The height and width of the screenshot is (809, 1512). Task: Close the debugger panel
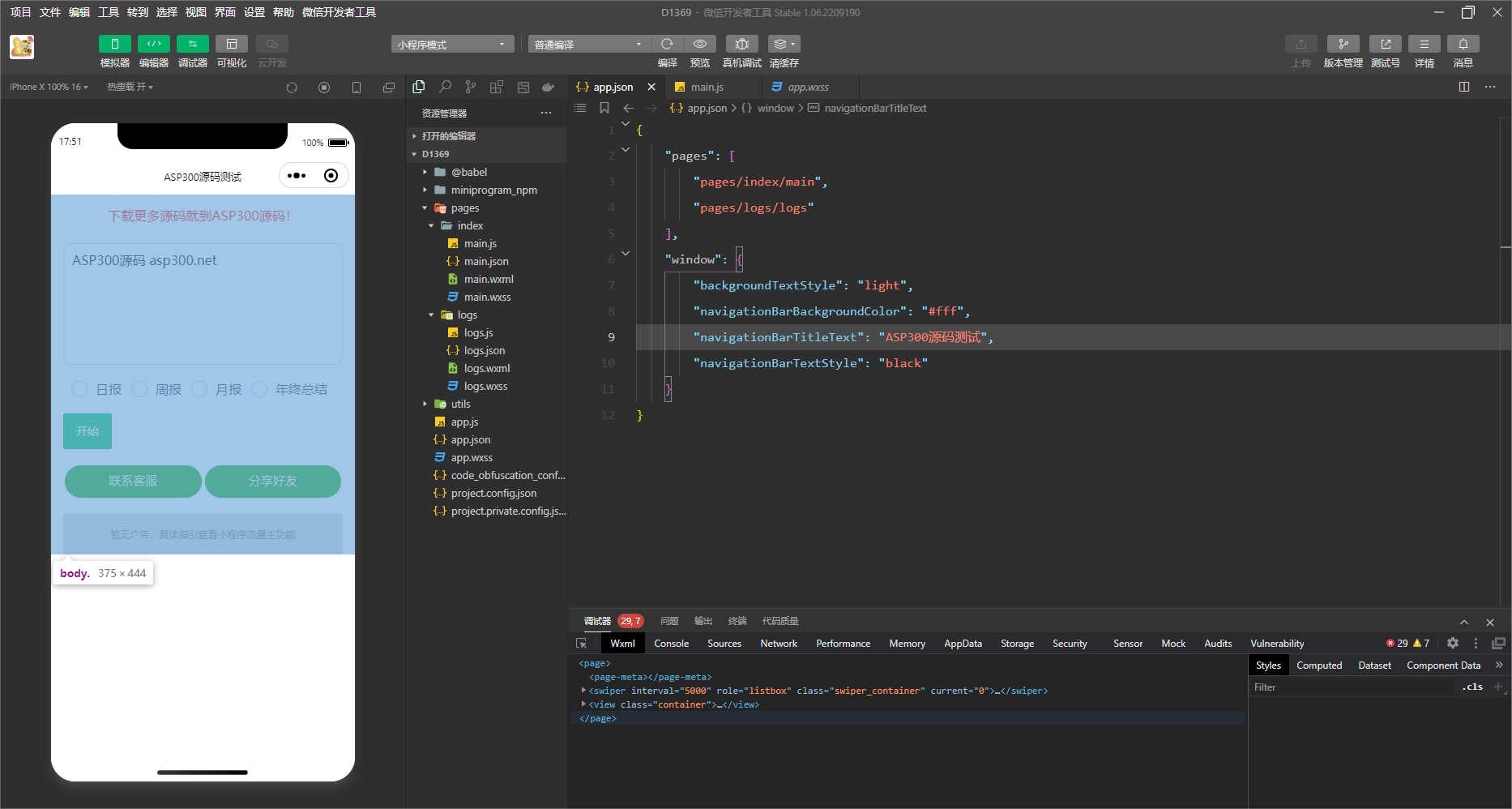1490,622
